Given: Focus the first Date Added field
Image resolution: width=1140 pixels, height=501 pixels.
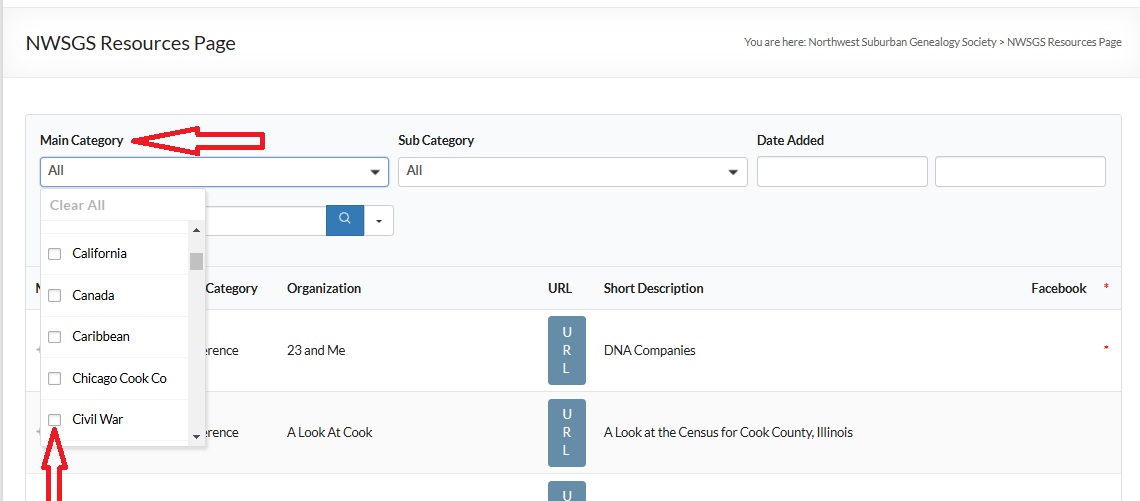Looking at the screenshot, I should click(x=841, y=171).
